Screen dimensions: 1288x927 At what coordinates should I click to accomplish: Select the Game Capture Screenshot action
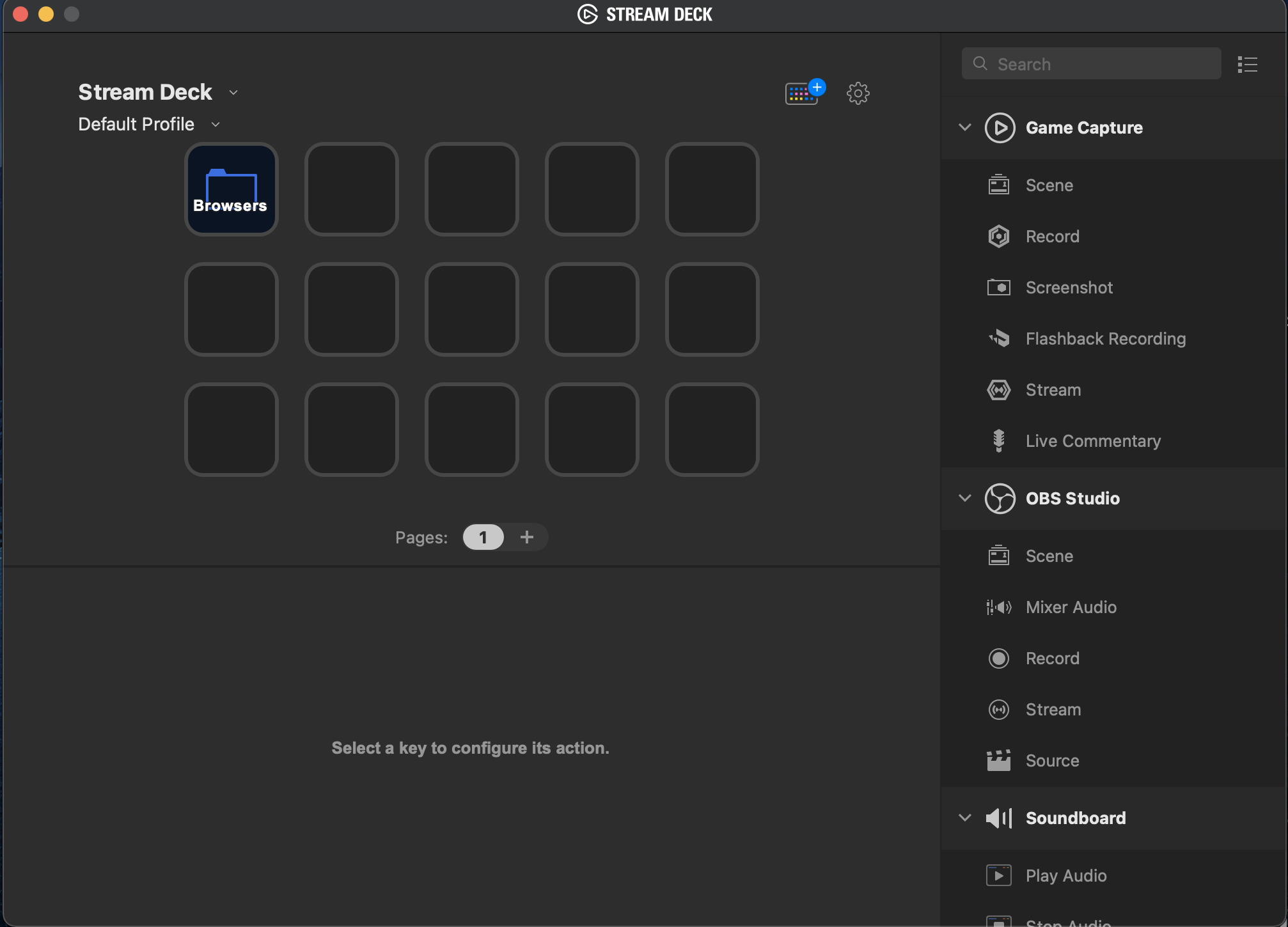[1069, 288]
